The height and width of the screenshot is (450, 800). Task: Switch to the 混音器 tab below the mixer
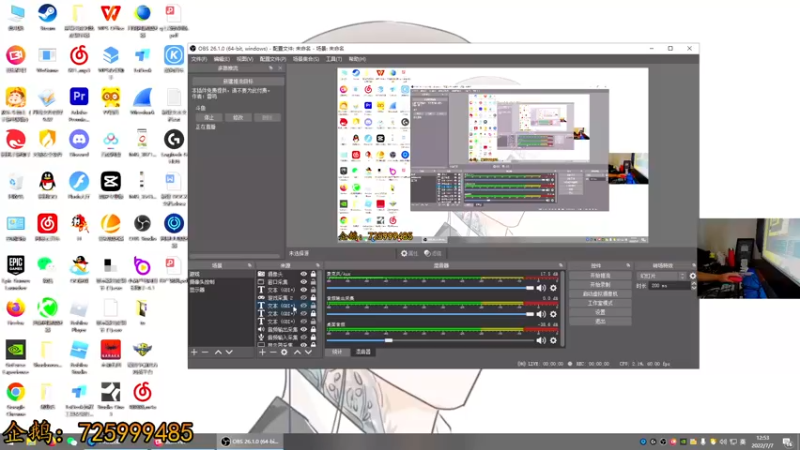(363, 352)
